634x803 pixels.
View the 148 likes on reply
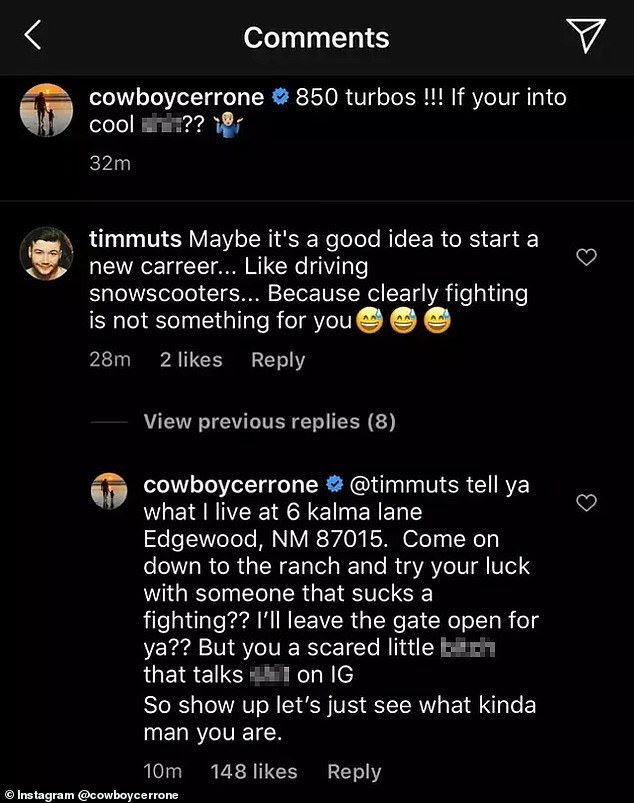click(253, 772)
